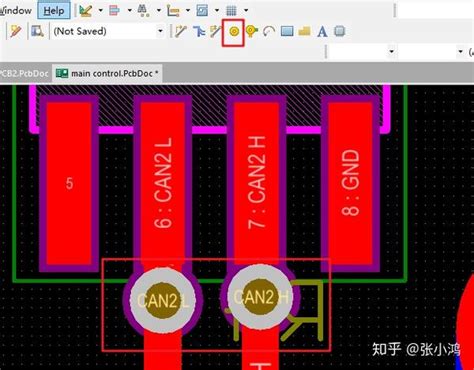Select the Place Polygon Pour tool

click(x=305, y=31)
